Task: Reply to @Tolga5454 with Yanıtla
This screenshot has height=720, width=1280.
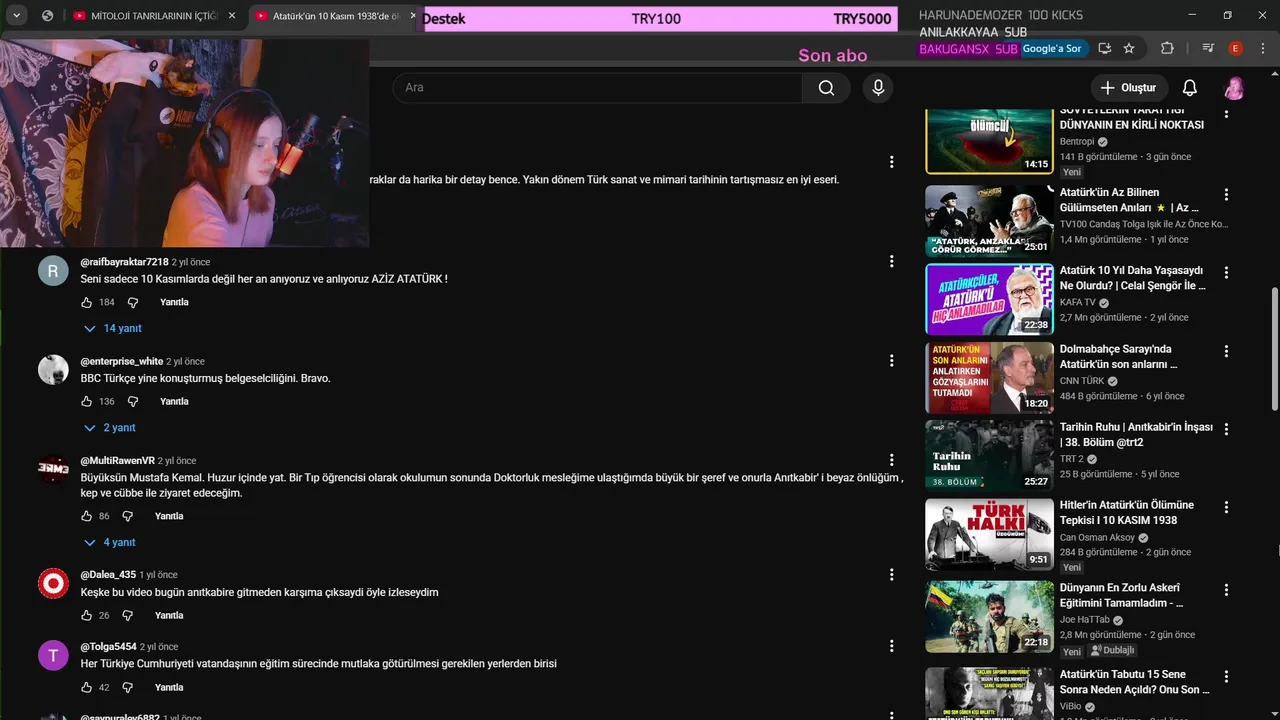Action: [x=169, y=687]
